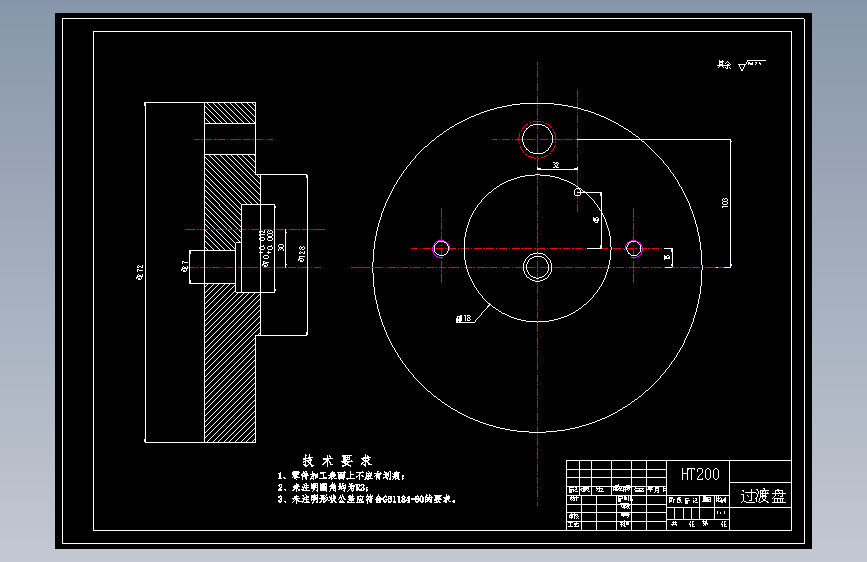Select the 过渡盘 part name in title block
The image size is (867, 562).
click(763, 496)
